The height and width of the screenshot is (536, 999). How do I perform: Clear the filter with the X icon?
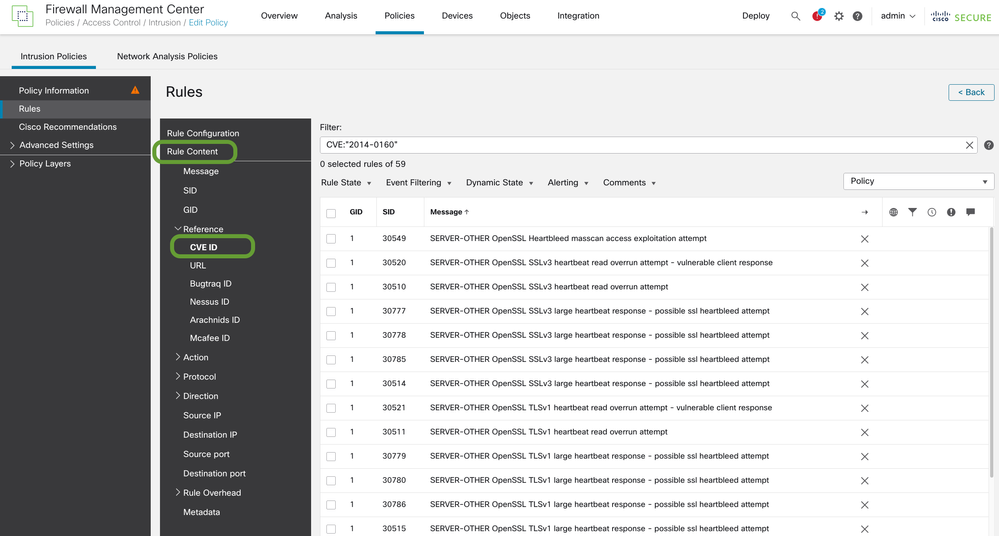[969, 145]
